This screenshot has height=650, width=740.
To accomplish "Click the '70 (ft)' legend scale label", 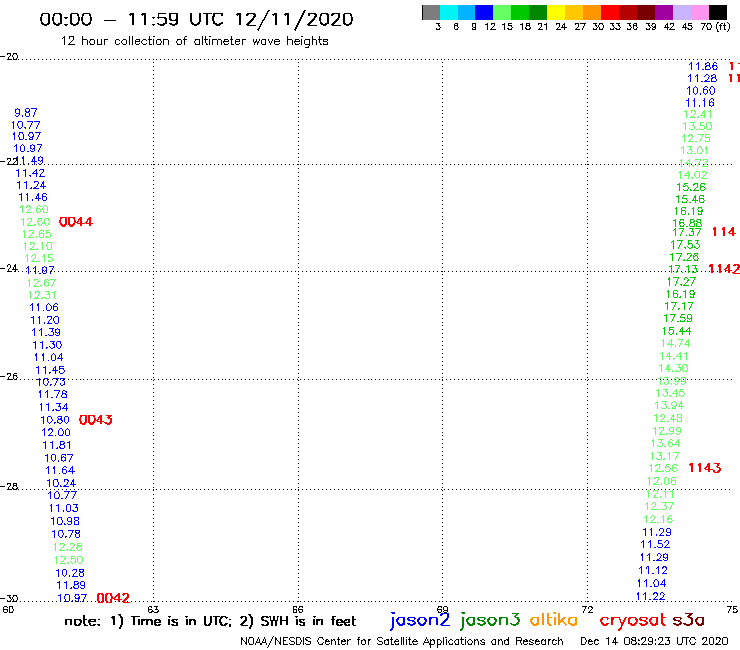I will click(x=715, y=27).
